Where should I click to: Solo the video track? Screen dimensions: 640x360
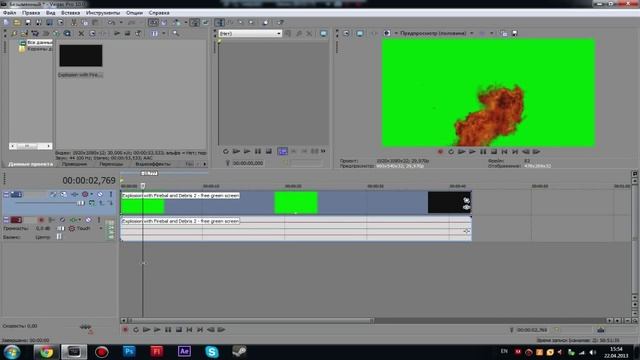click(111, 194)
